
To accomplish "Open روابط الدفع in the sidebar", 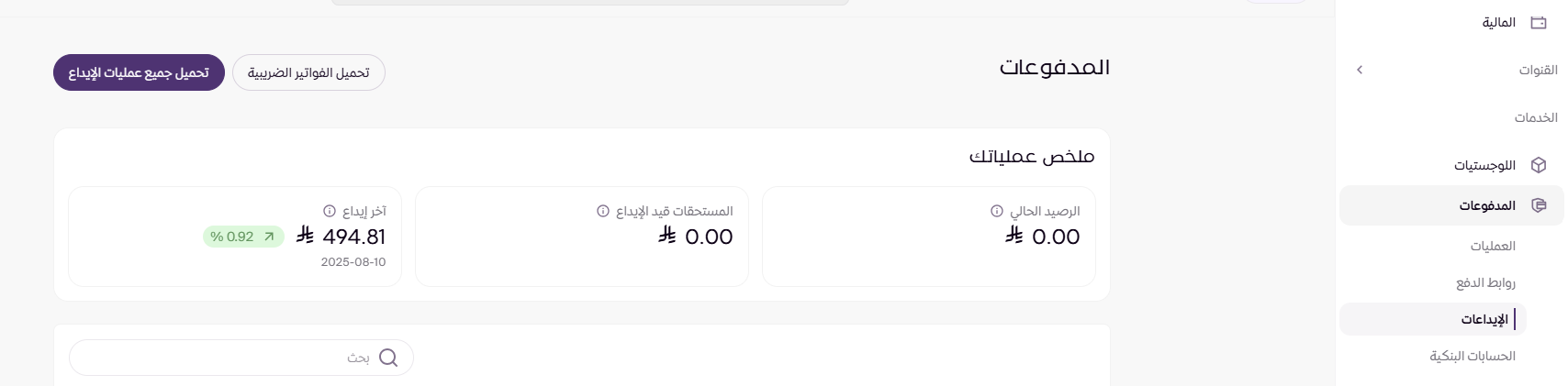I will click(x=1485, y=282).
